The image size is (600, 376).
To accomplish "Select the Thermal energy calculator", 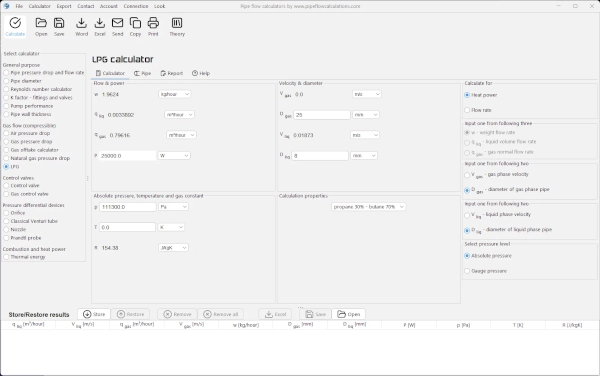I will (x=24, y=257).
